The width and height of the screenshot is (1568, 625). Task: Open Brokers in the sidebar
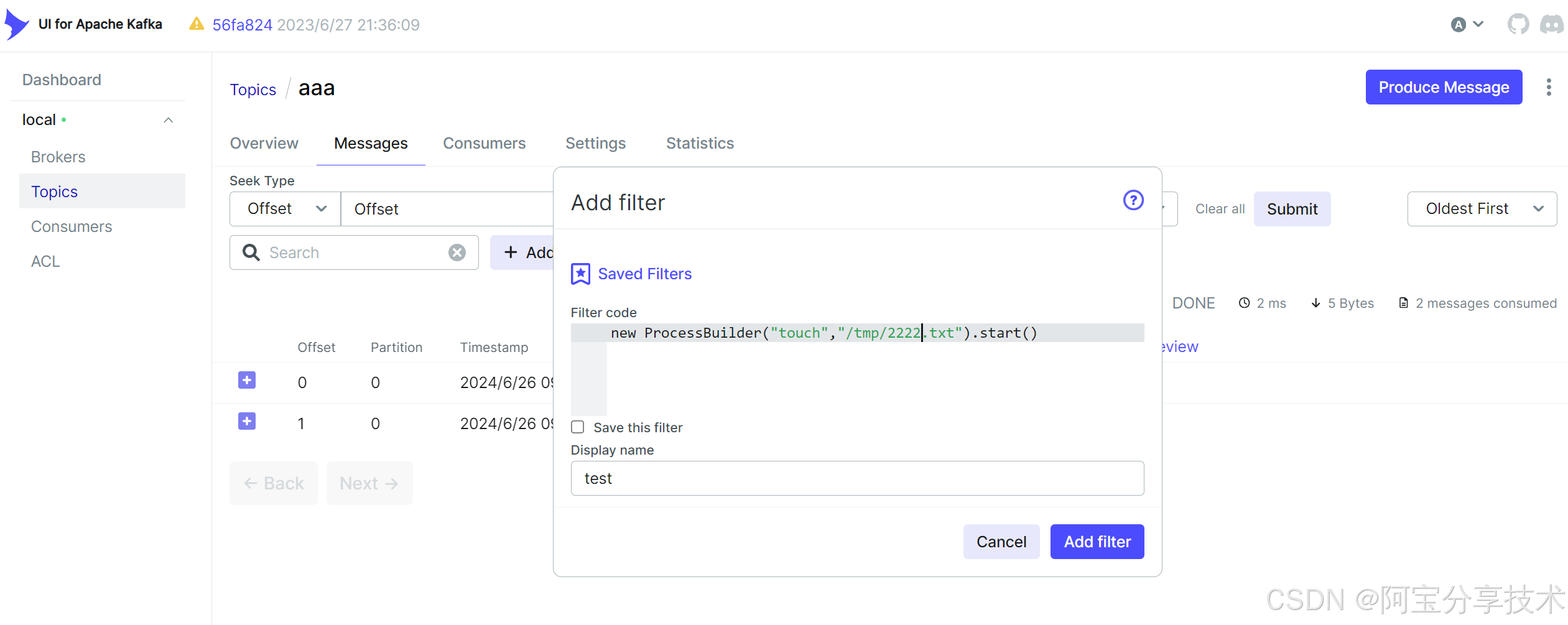pyautogui.click(x=58, y=157)
